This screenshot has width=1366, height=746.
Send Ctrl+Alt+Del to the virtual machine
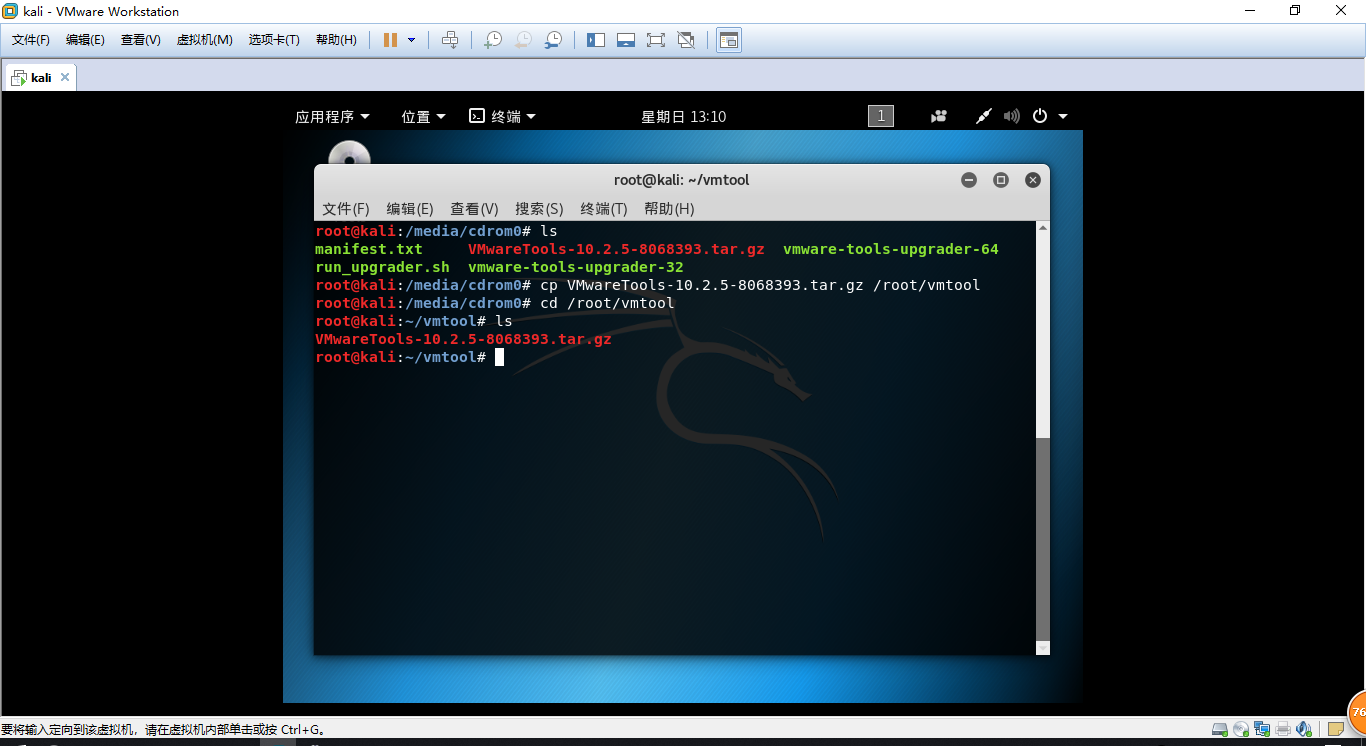point(450,40)
